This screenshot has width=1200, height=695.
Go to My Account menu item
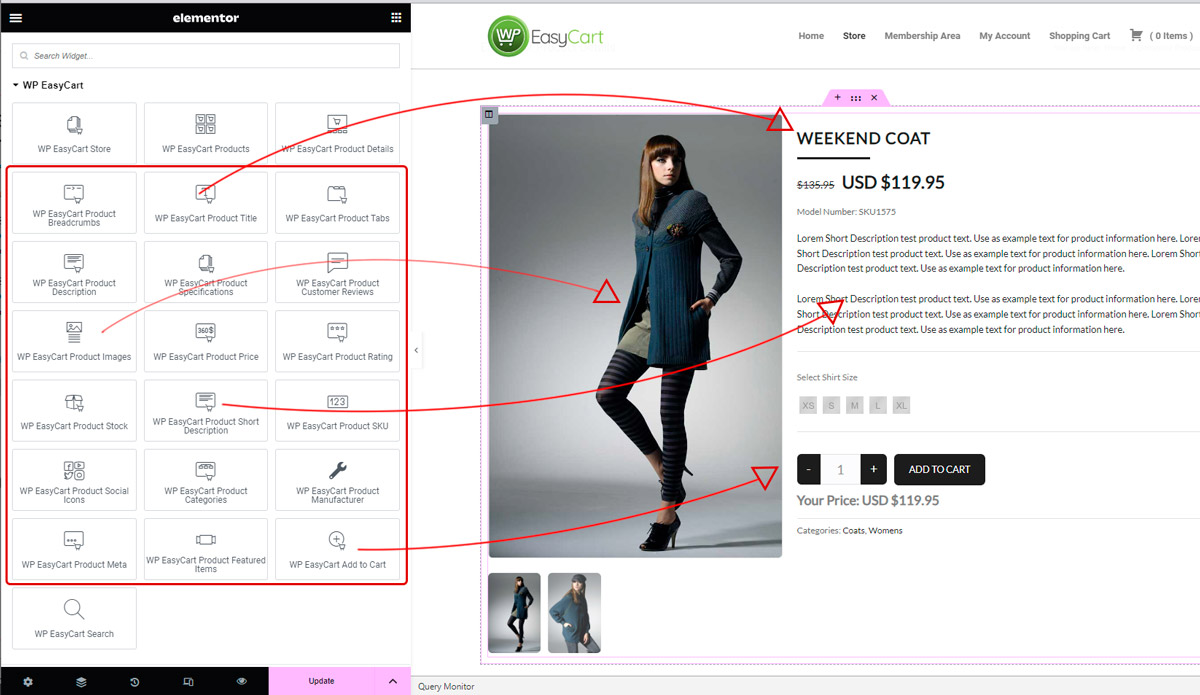[x=1004, y=36]
